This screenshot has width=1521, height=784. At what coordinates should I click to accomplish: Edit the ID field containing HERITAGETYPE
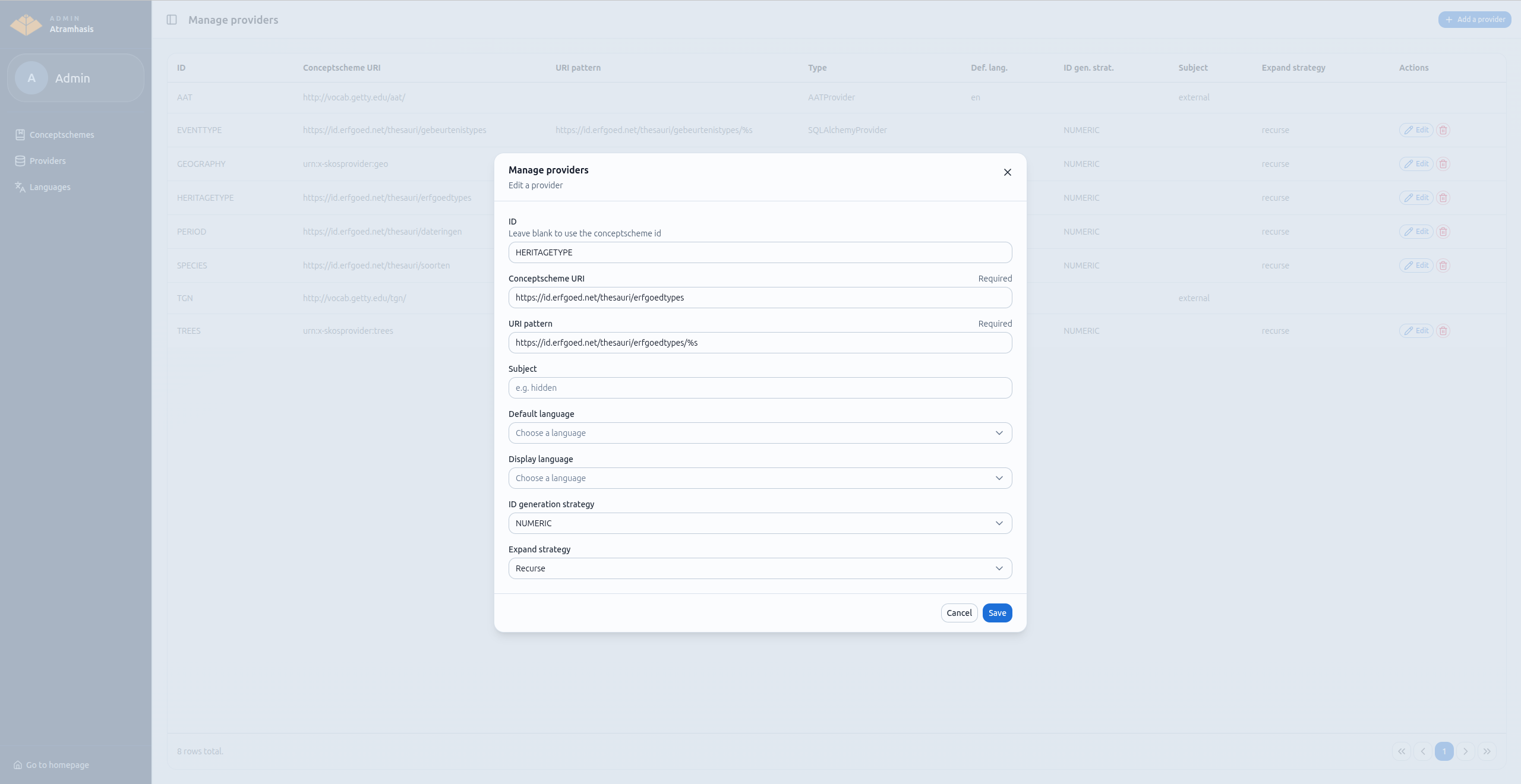[760, 252]
